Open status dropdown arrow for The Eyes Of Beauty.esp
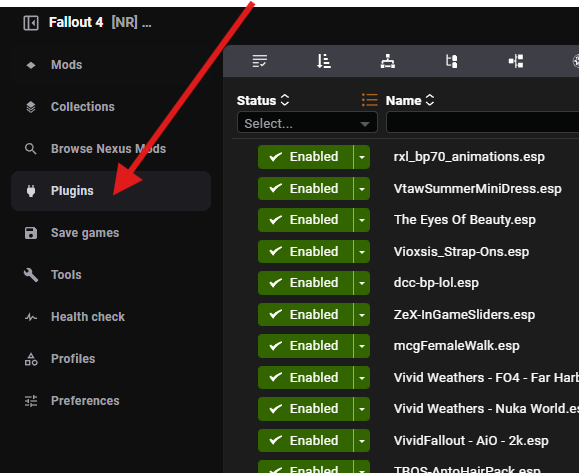This screenshot has width=579, height=473. pyautogui.click(x=362, y=220)
